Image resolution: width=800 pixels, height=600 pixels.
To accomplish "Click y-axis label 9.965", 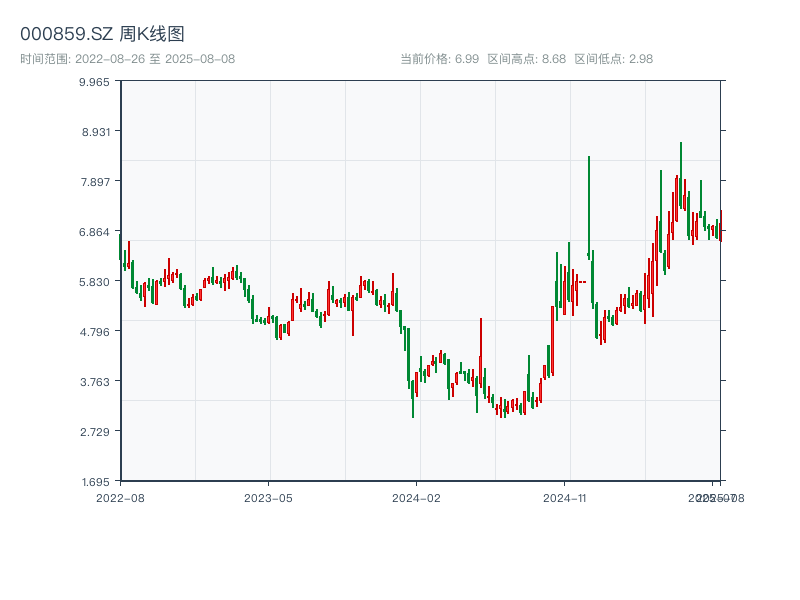I will [94, 82].
